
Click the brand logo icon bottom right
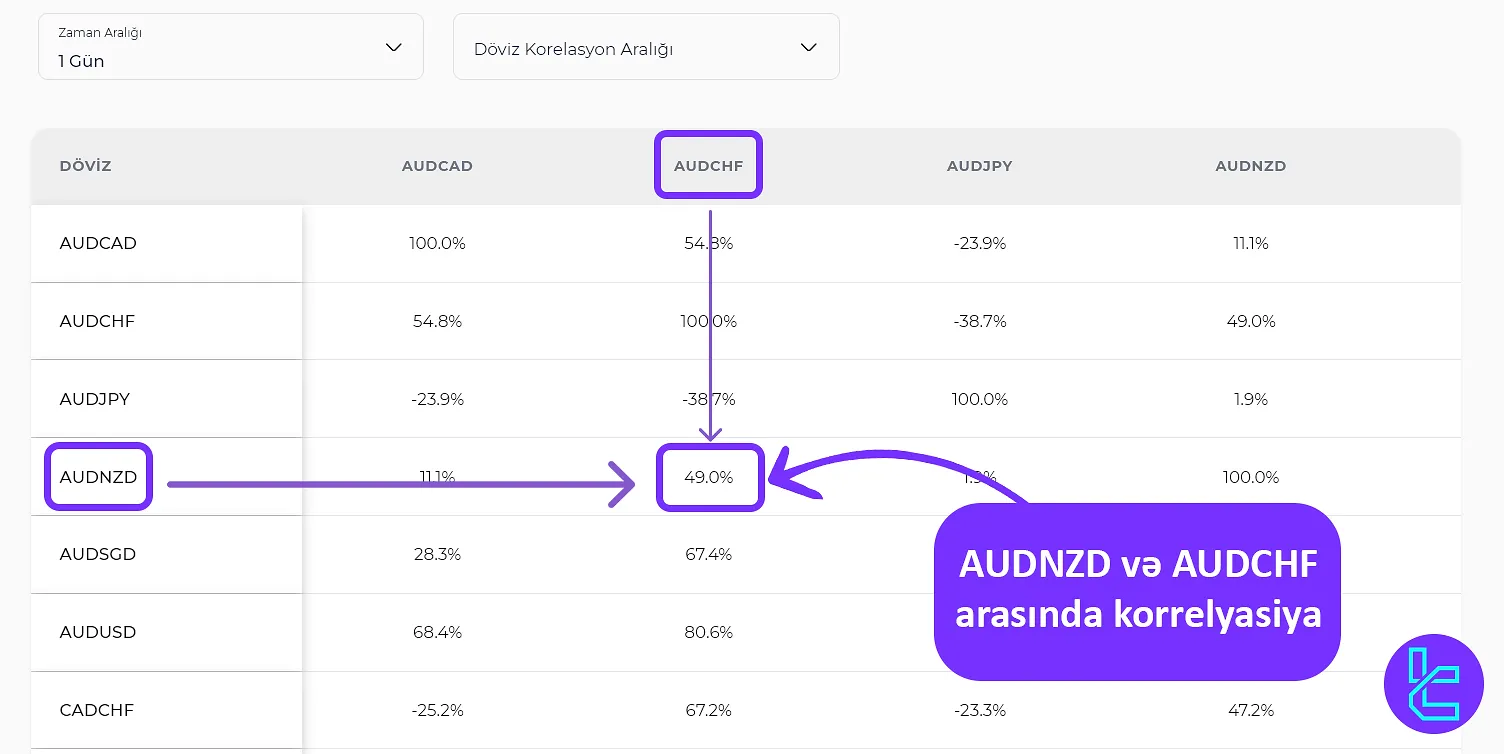click(x=1433, y=685)
